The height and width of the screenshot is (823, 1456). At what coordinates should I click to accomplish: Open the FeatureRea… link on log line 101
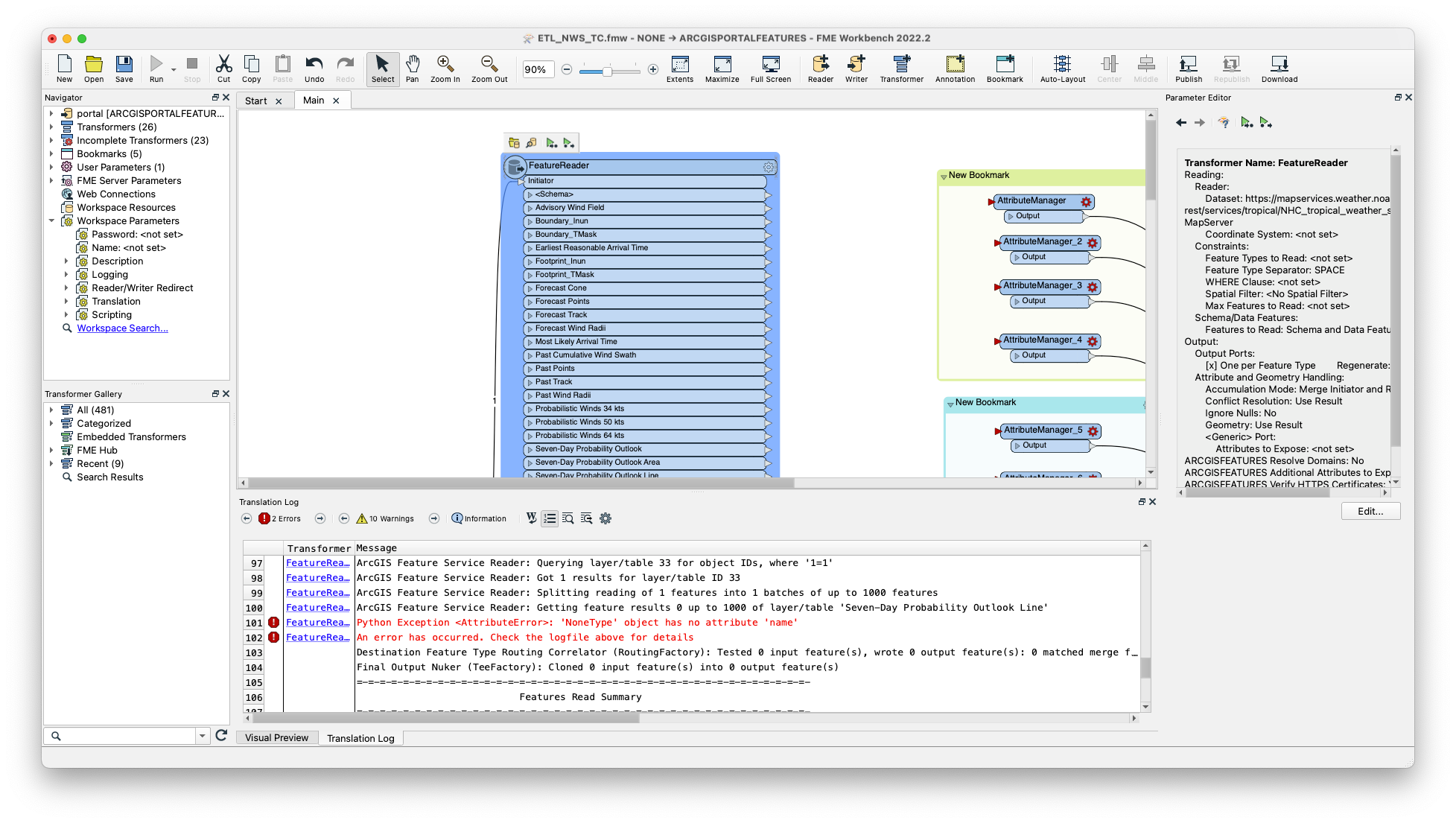tap(318, 623)
